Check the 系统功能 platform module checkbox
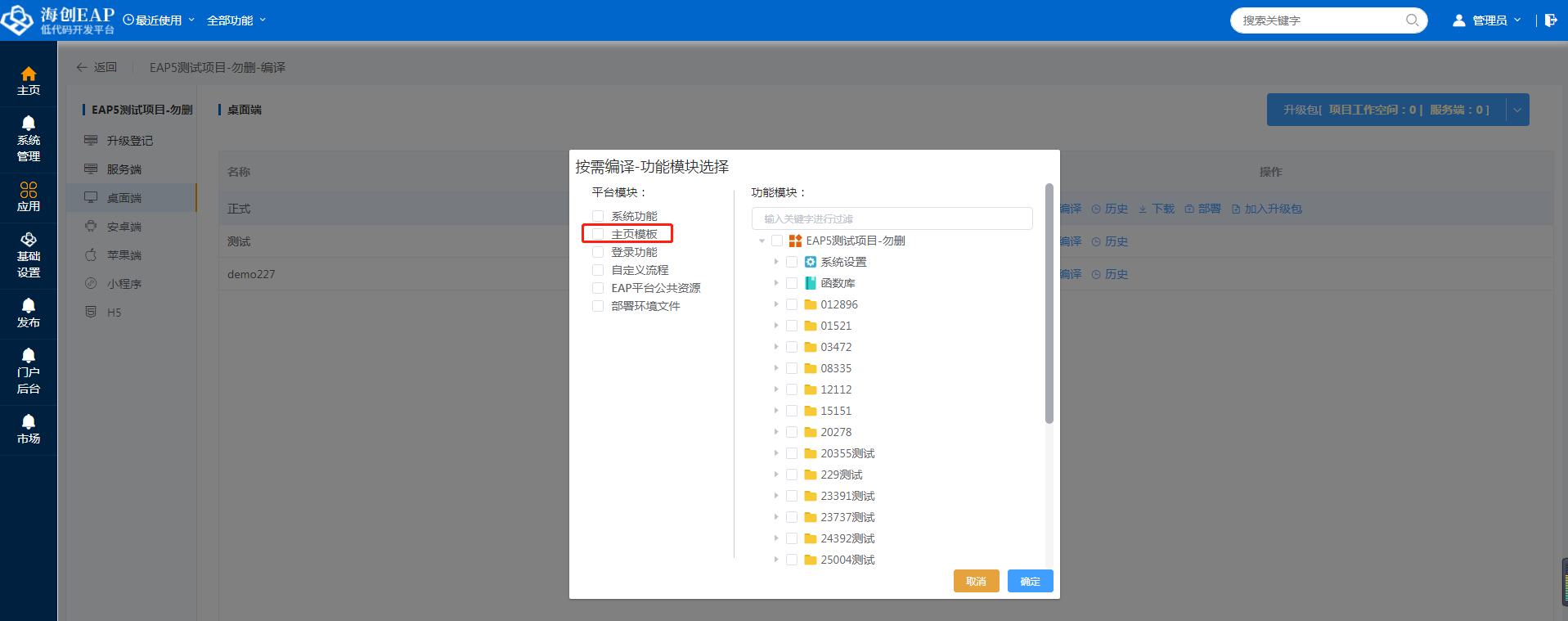 (598, 216)
